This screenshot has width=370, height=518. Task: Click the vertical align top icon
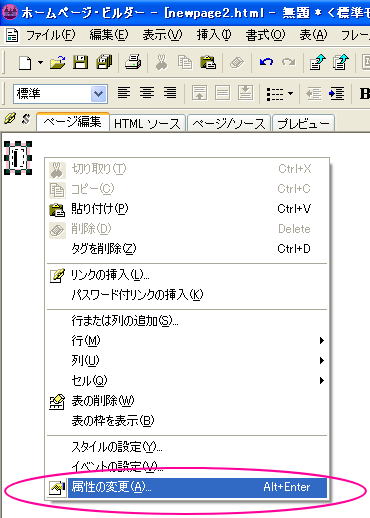(199, 93)
